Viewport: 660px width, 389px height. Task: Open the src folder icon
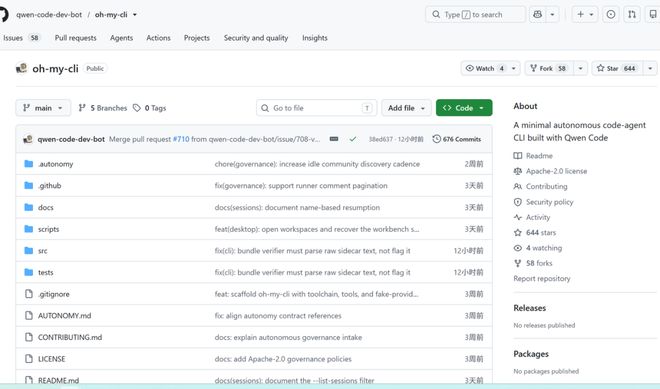pos(29,250)
